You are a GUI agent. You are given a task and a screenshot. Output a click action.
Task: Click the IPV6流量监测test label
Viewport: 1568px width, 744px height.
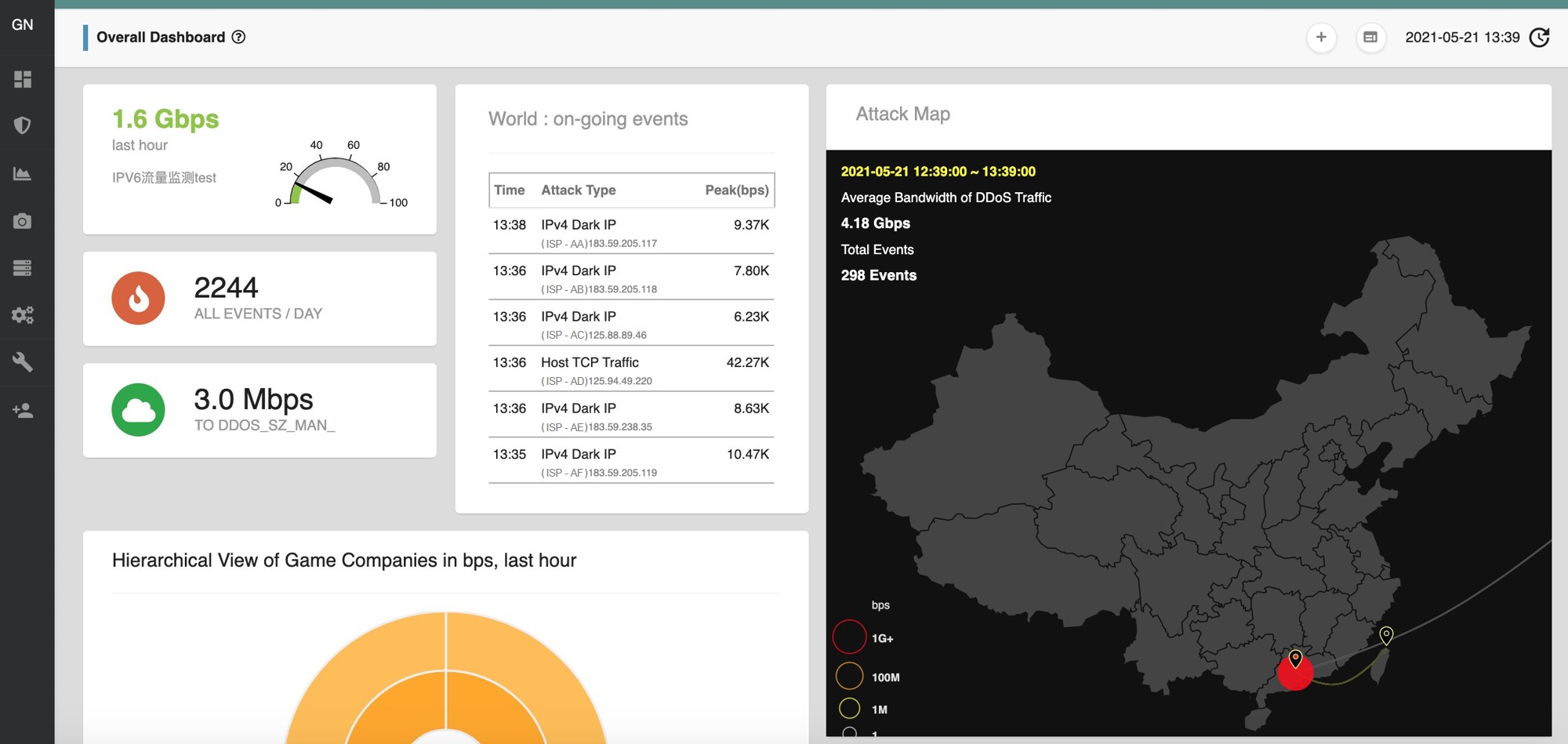[x=164, y=178]
